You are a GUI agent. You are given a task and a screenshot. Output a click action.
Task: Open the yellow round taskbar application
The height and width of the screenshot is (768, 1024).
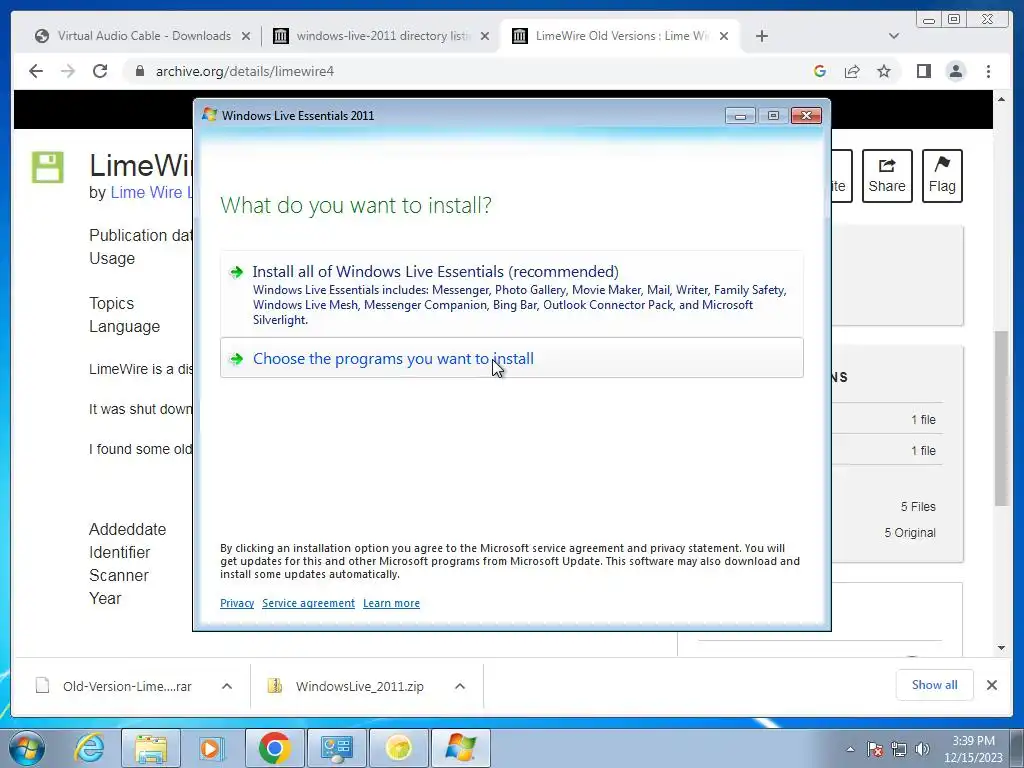398,748
